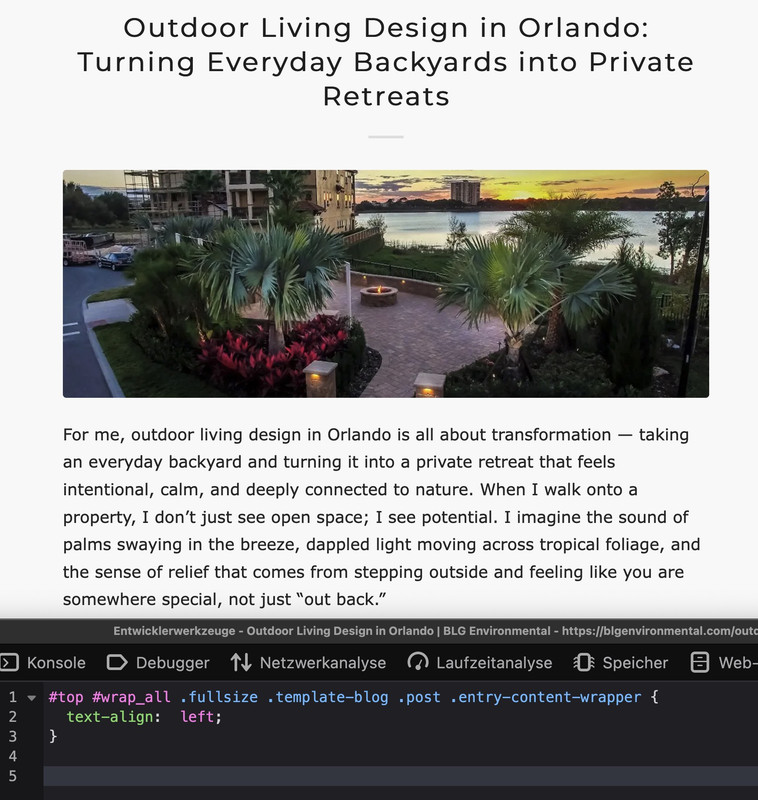Open the Netzwerkanalyse tab
Screen dimensions: 758x800
(x=308, y=662)
